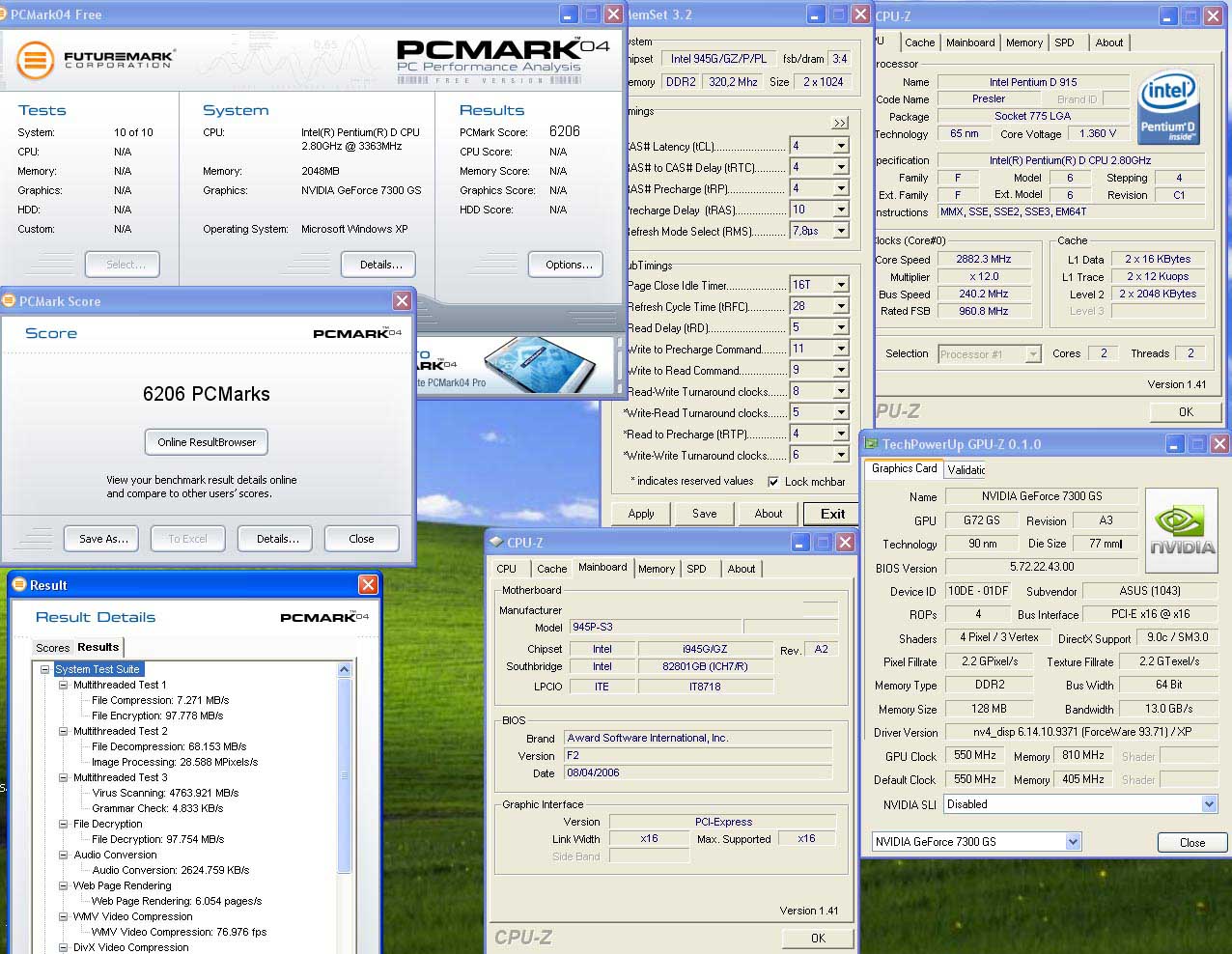Click OK in the Mainboard CPU-Z window

coord(818,938)
